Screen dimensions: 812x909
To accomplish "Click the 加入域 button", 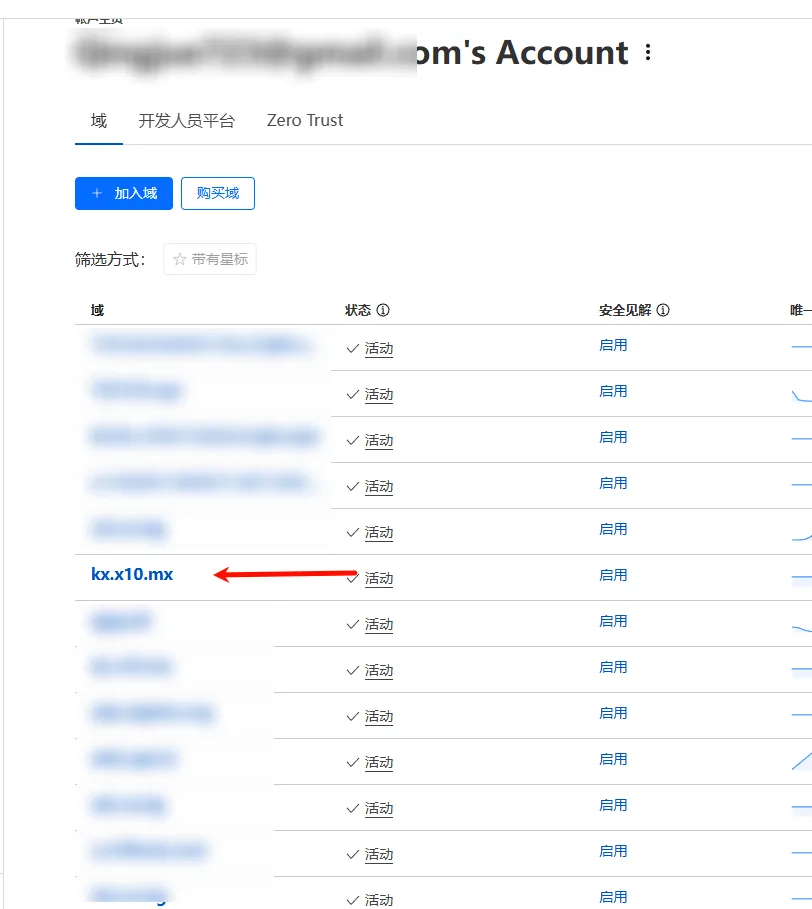I will tap(124, 193).
